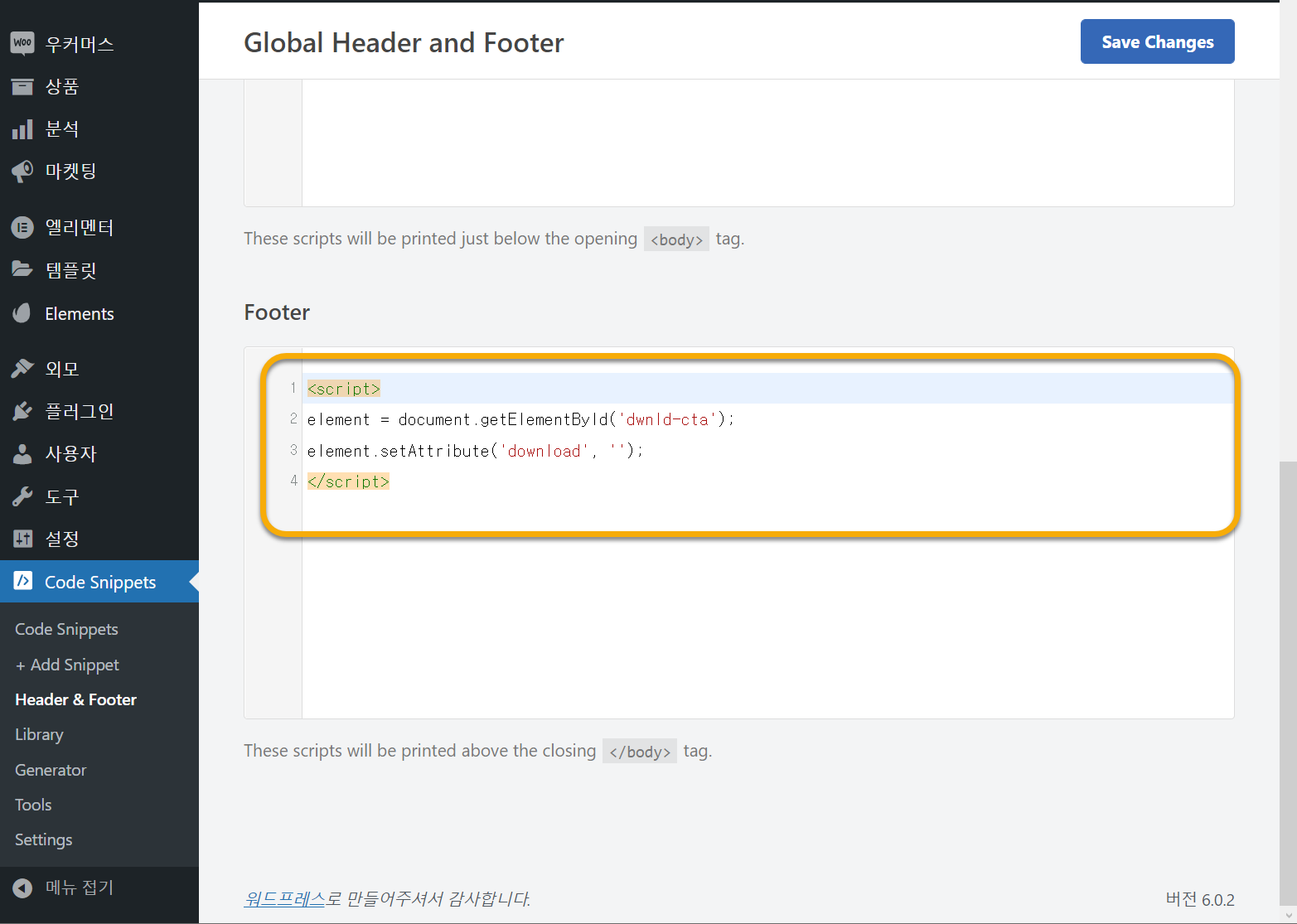
Task: Click line number 4 in footer gutter
Action: [x=293, y=481]
